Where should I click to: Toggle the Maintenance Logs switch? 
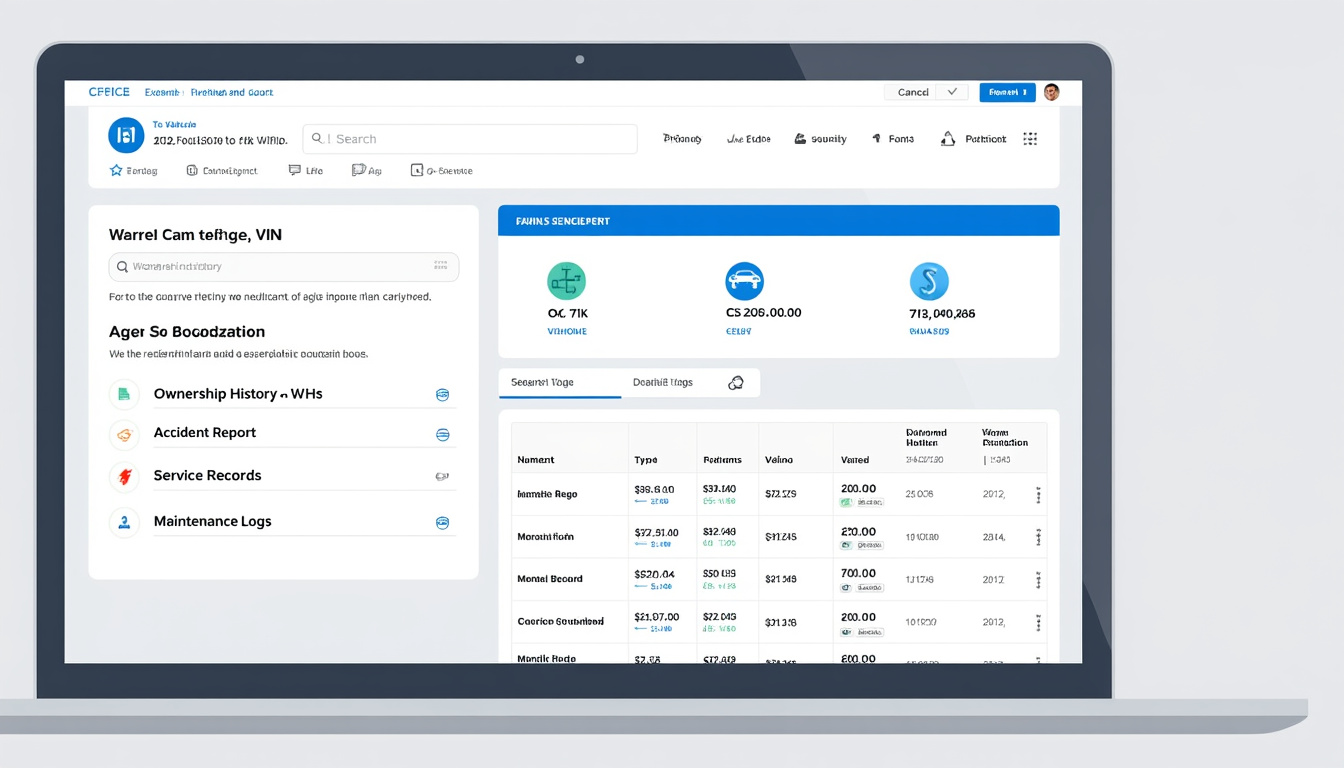(442, 523)
